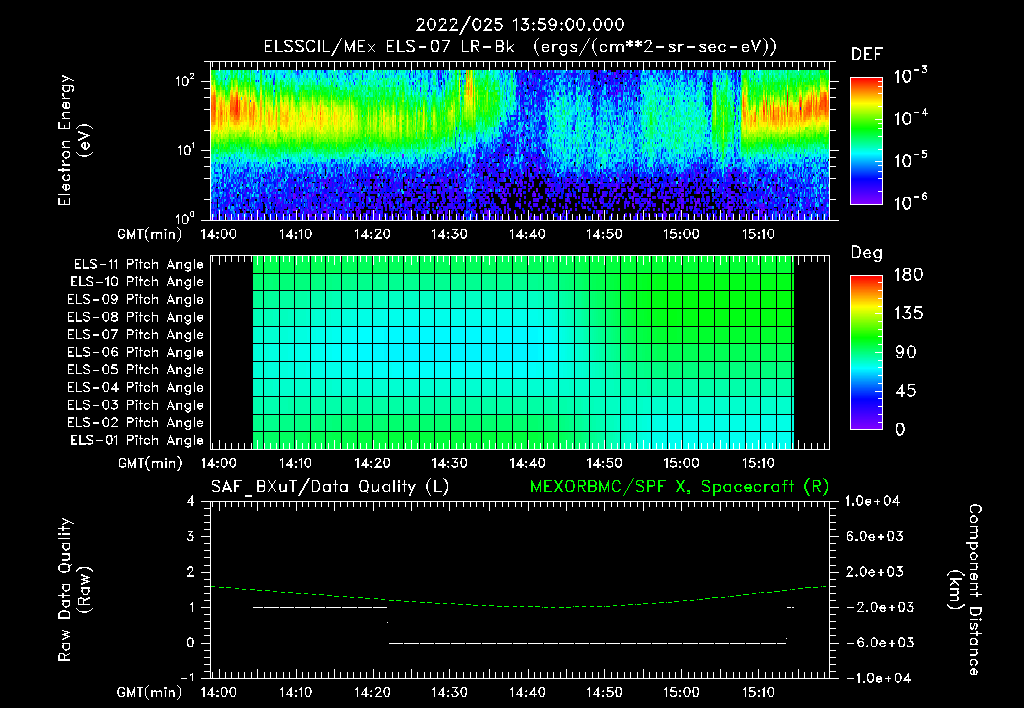This screenshot has height=708, width=1024.
Task: Select the ELS-11 Pitch Angle row label
Action: tap(138, 264)
